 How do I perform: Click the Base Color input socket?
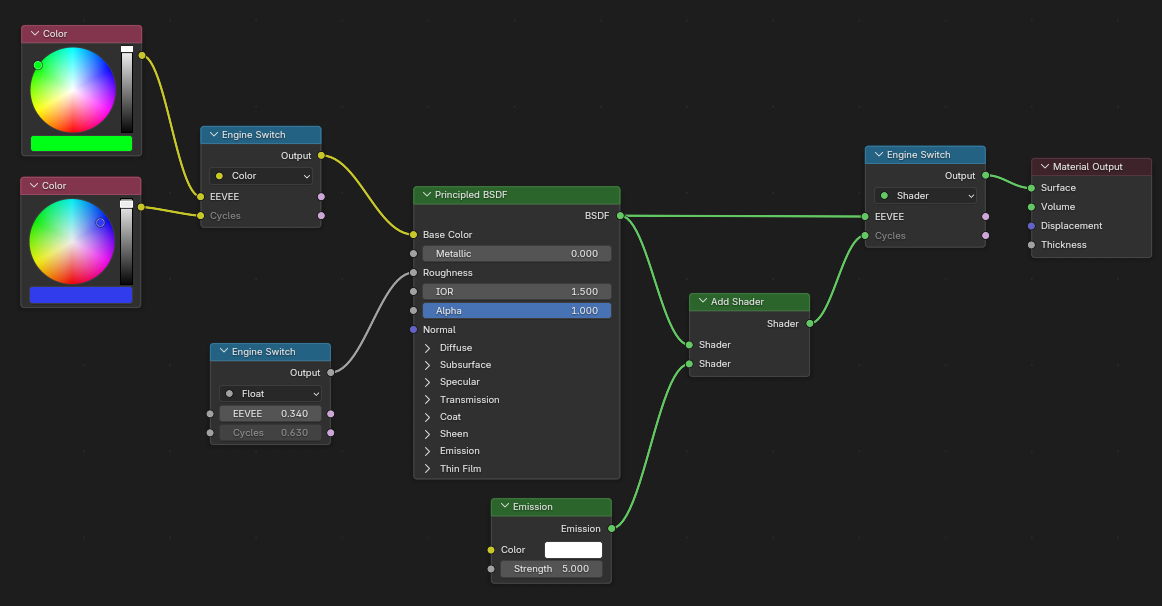point(414,235)
